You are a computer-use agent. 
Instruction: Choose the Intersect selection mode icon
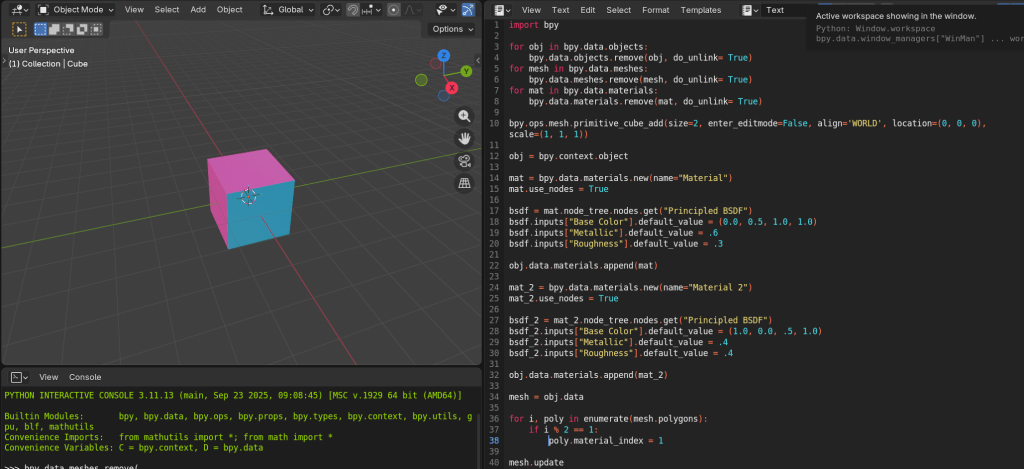pos(96,29)
